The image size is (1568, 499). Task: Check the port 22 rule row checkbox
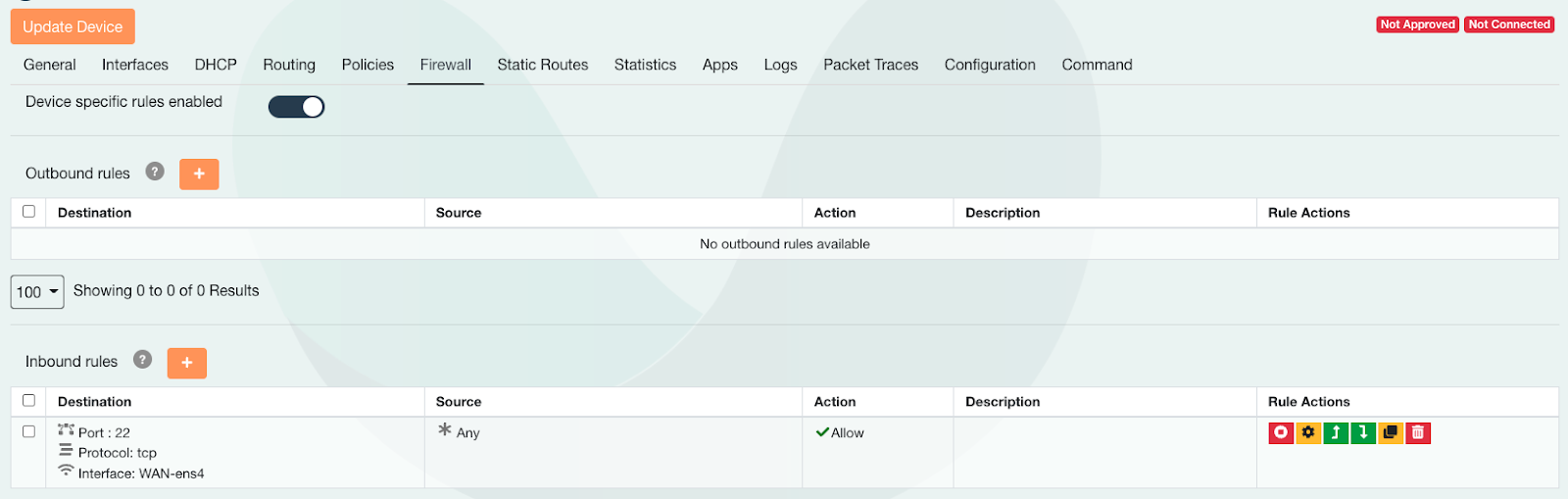[x=28, y=431]
